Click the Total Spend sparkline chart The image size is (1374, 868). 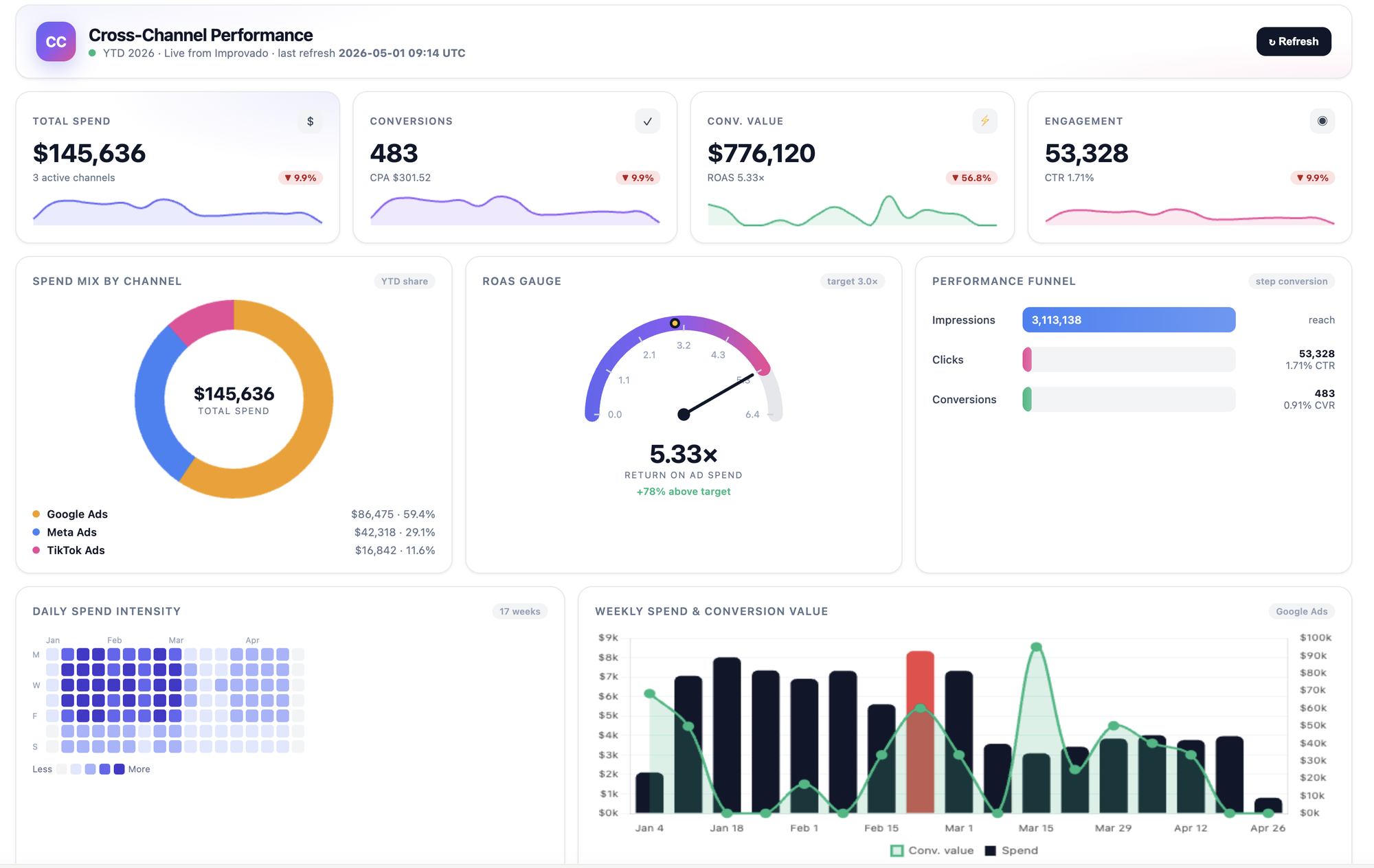click(177, 212)
